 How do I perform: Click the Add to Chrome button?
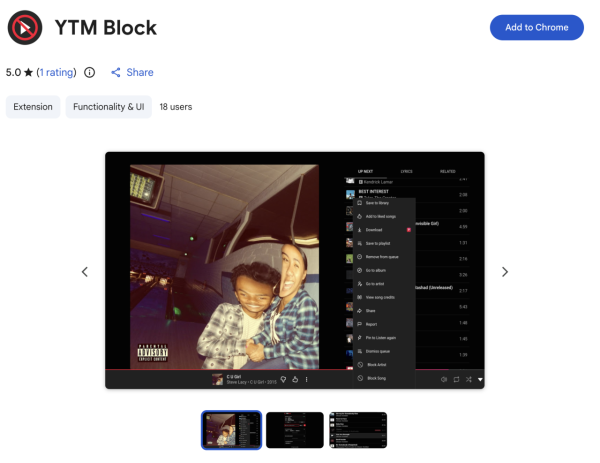point(536,28)
